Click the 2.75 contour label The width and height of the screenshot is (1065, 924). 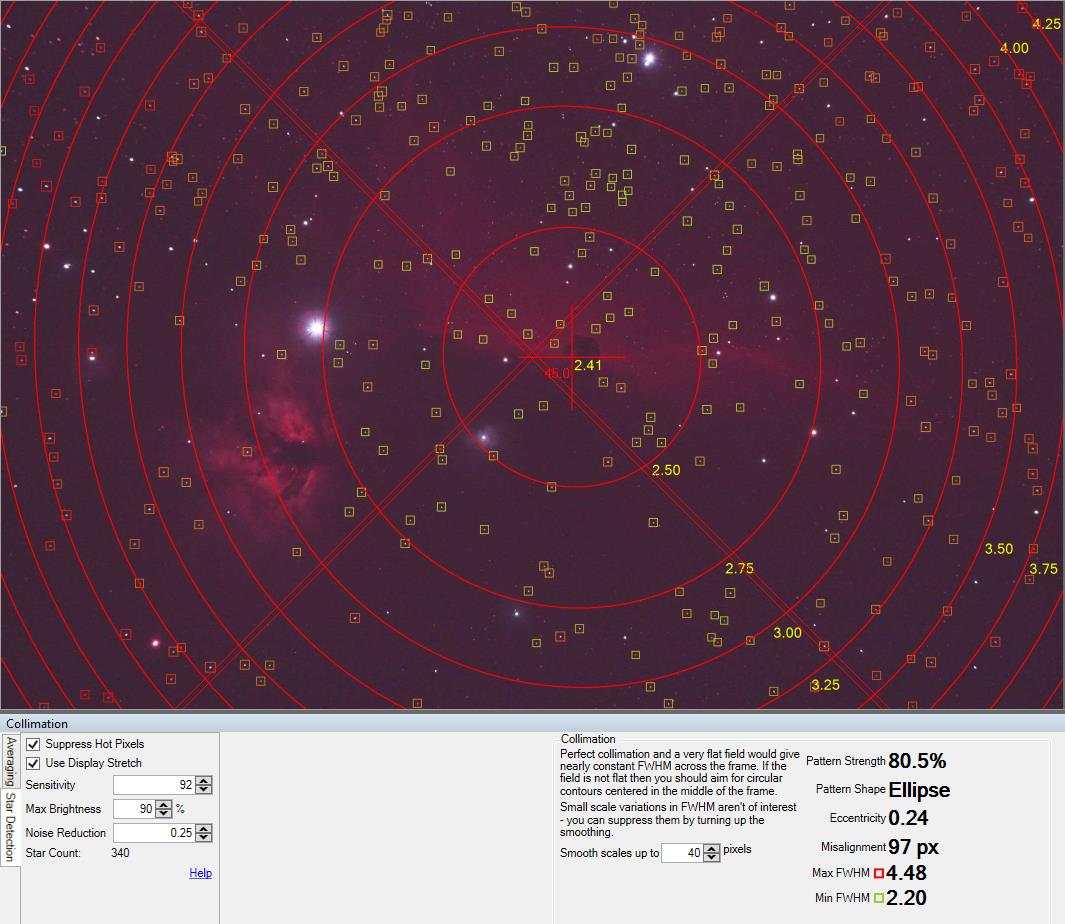pyautogui.click(x=739, y=568)
